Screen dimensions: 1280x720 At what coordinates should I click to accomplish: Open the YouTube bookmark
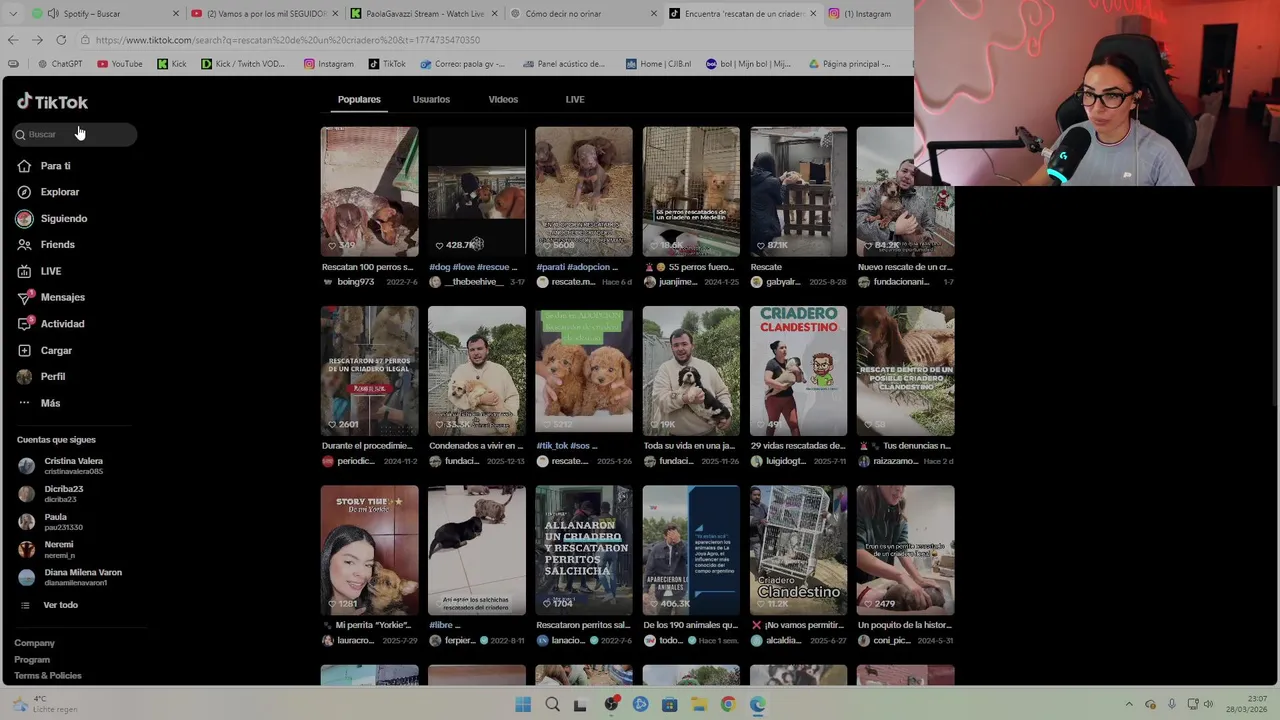(x=120, y=64)
